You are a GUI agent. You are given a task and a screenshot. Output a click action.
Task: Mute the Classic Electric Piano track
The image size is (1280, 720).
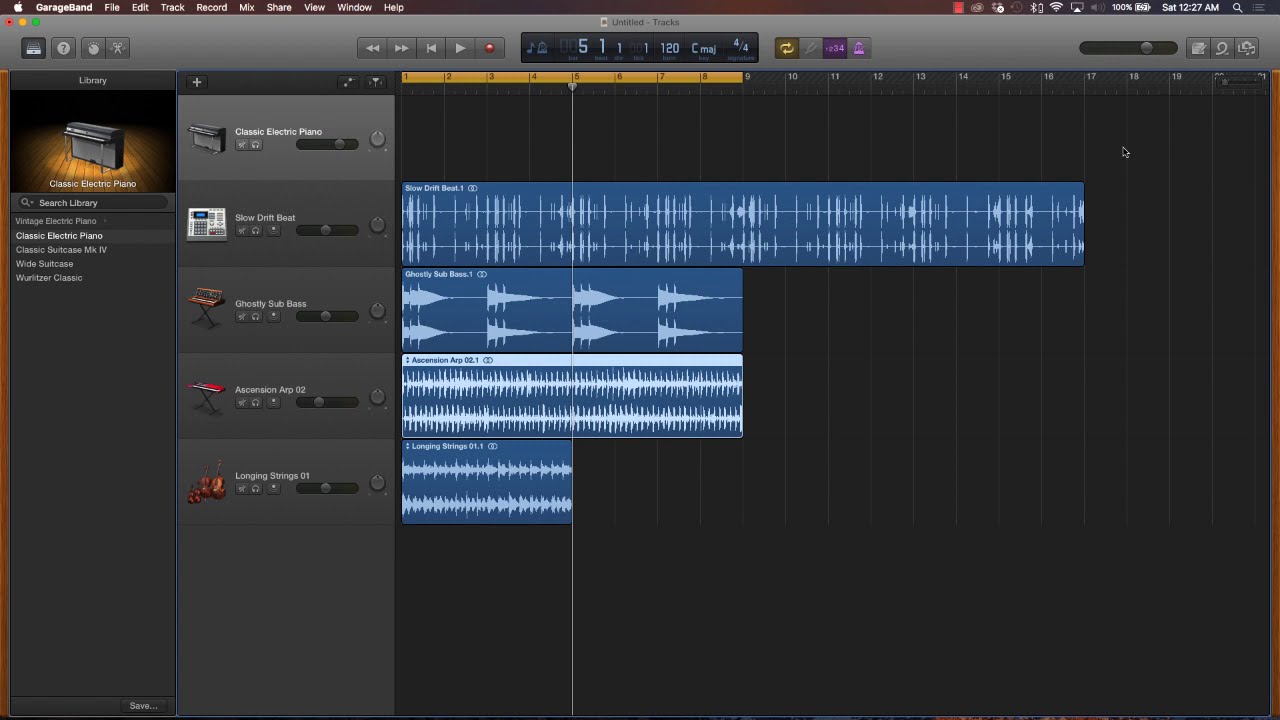(241, 145)
